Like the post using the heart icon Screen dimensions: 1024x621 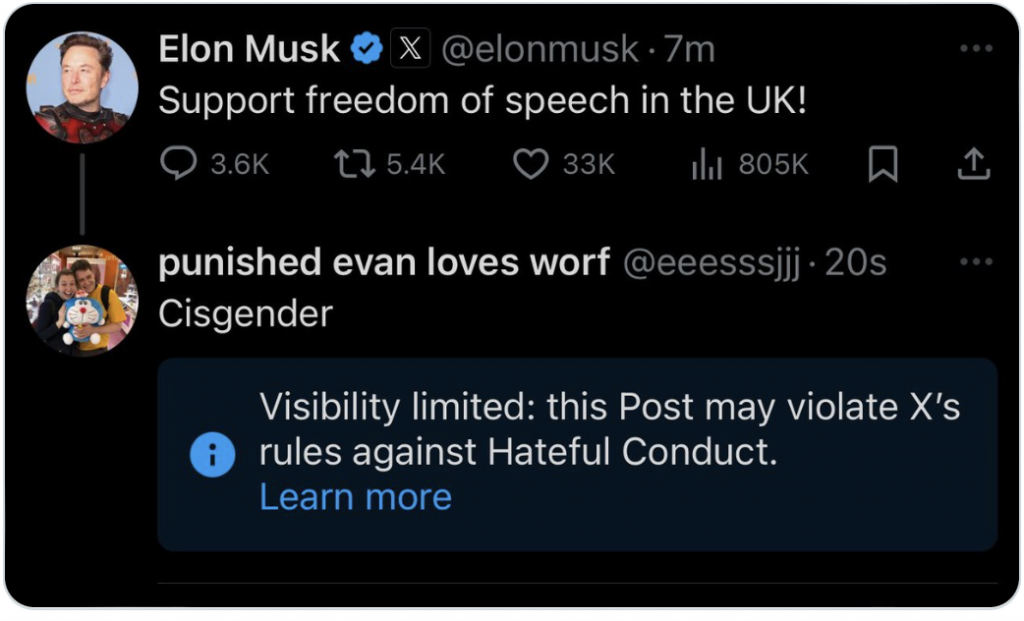(x=530, y=164)
